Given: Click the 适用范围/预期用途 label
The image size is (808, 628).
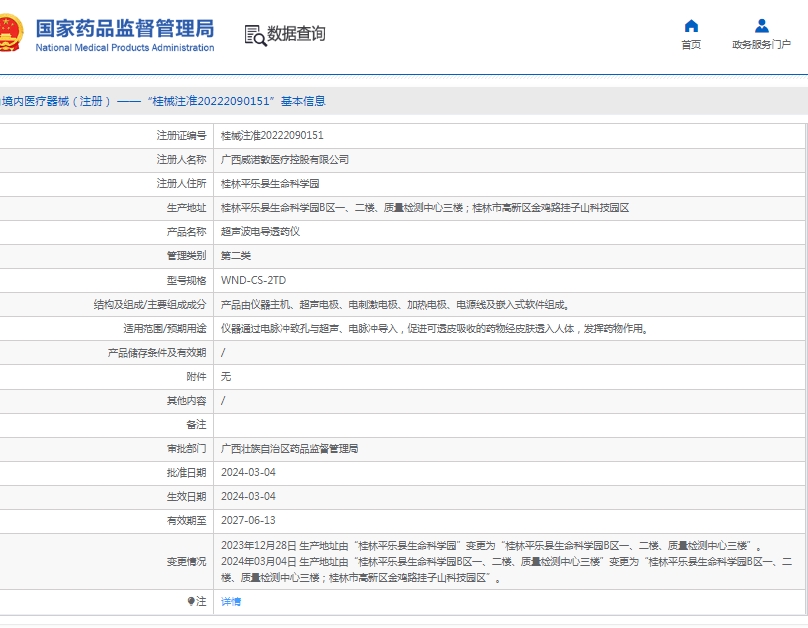Looking at the screenshot, I should pyautogui.click(x=165, y=329).
